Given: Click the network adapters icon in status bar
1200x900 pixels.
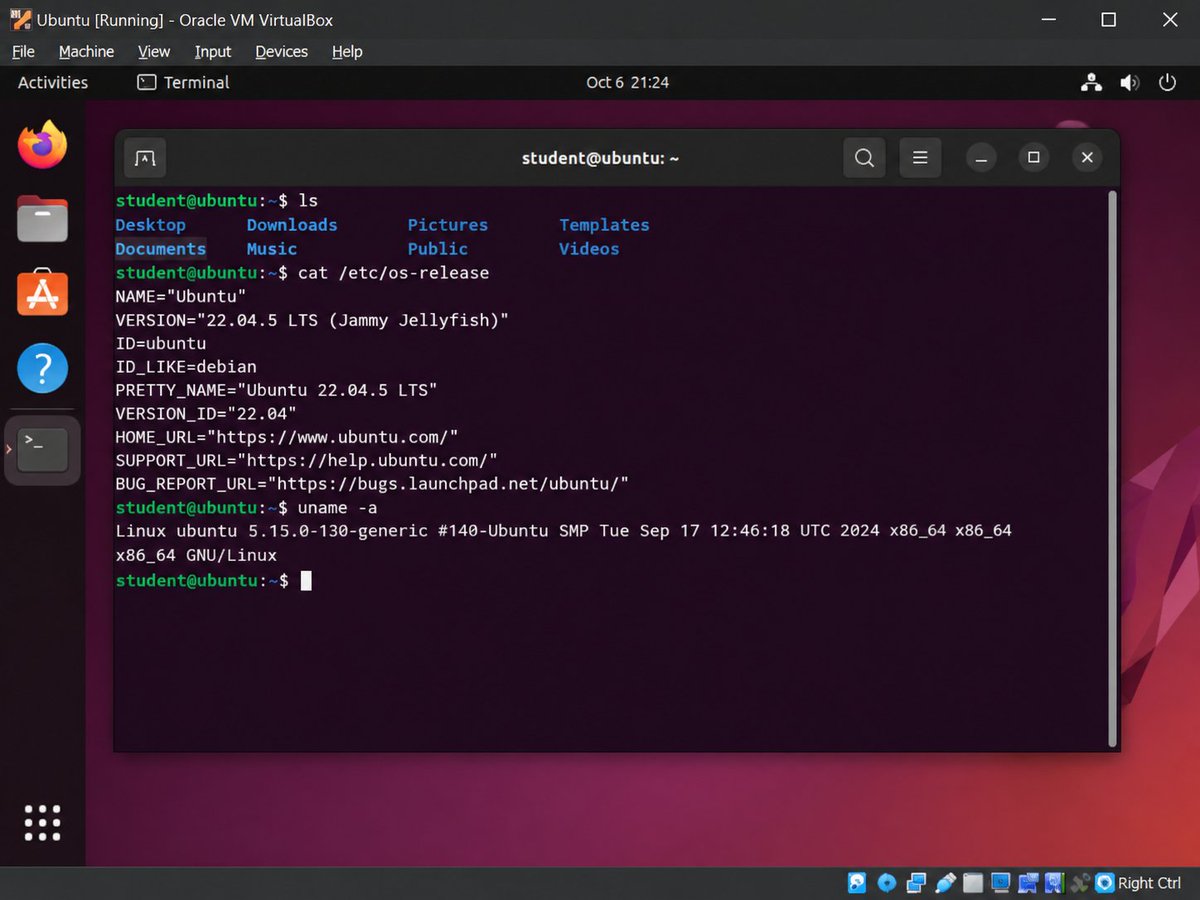Looking at the screenshot, I should [x=916, y=883].
